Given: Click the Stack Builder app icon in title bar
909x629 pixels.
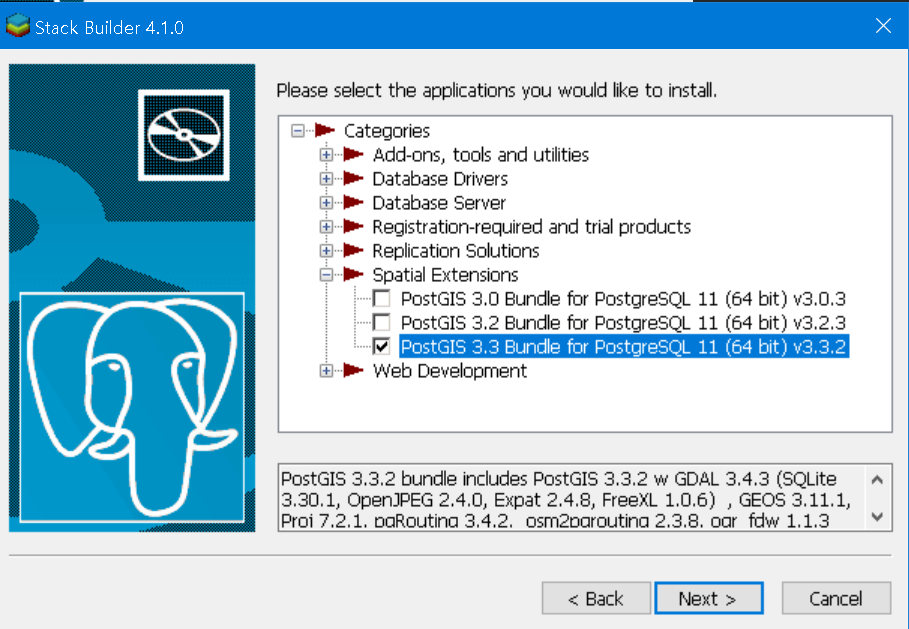Looking at the screenshot, I should coord(17,27).
